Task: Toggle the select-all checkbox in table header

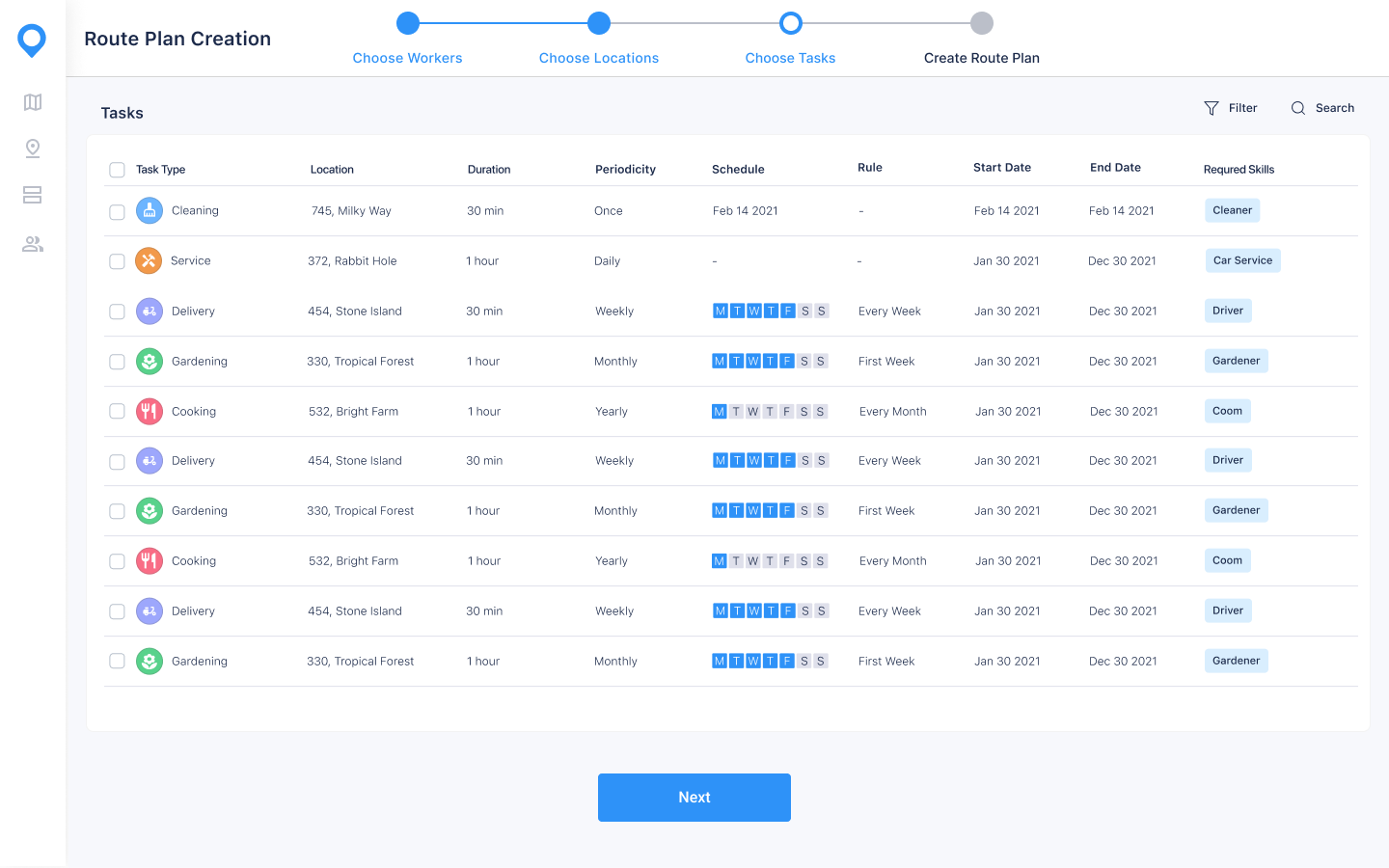Action: click(x=117, y=170)
